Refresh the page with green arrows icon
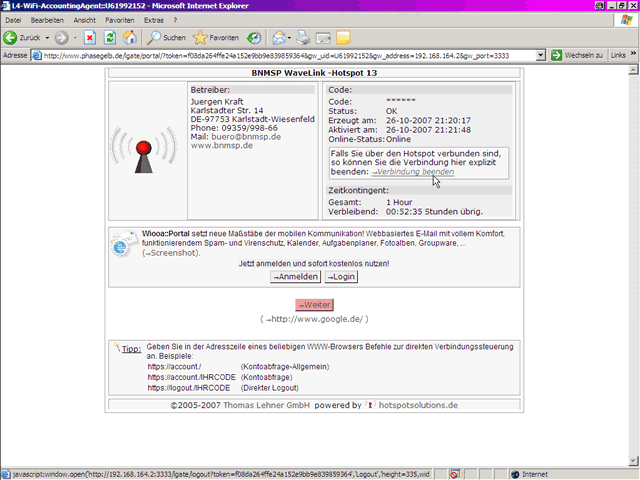 (110, 38)
